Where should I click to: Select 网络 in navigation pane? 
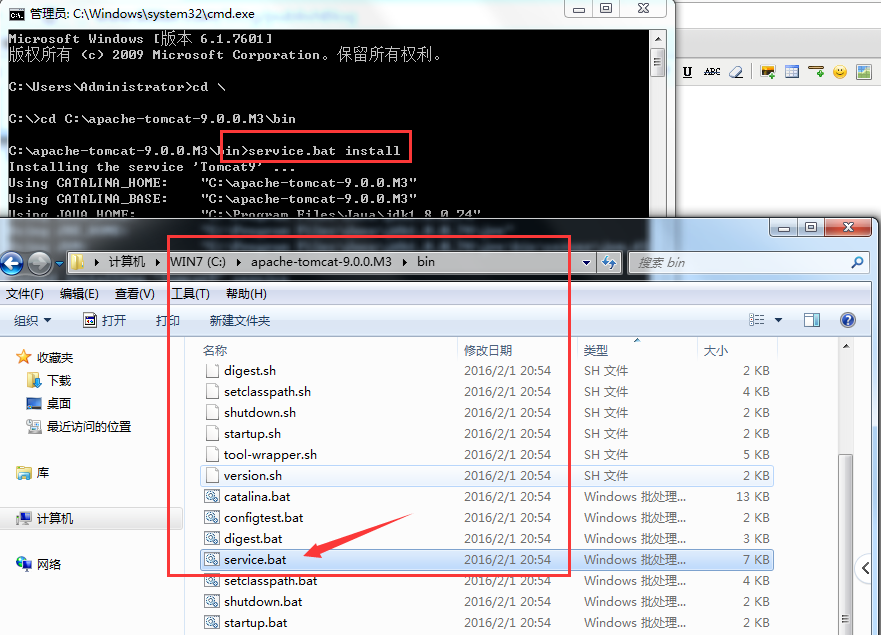[39, 564]
